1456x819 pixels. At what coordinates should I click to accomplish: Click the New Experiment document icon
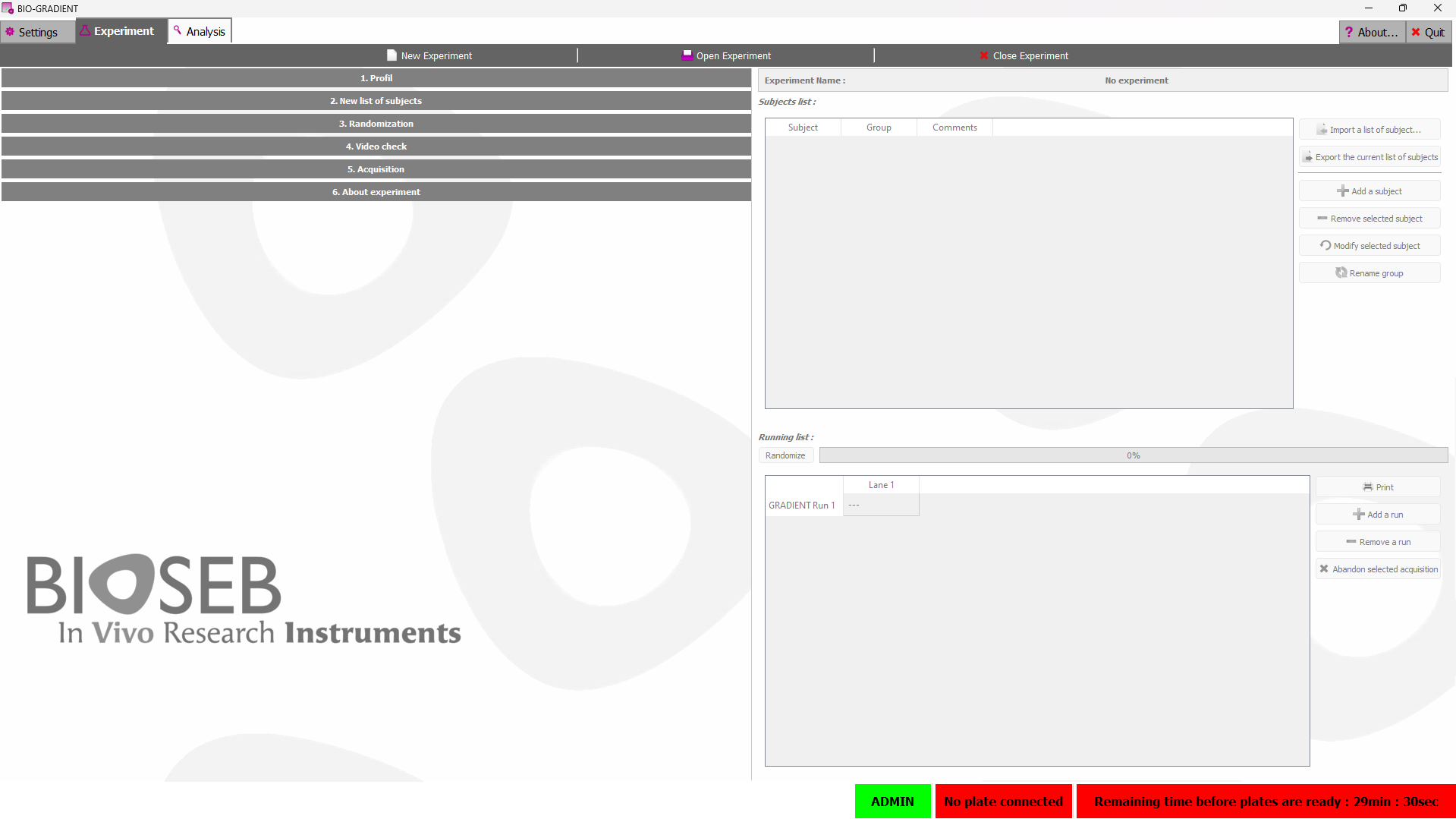click(x=392, y=55)
